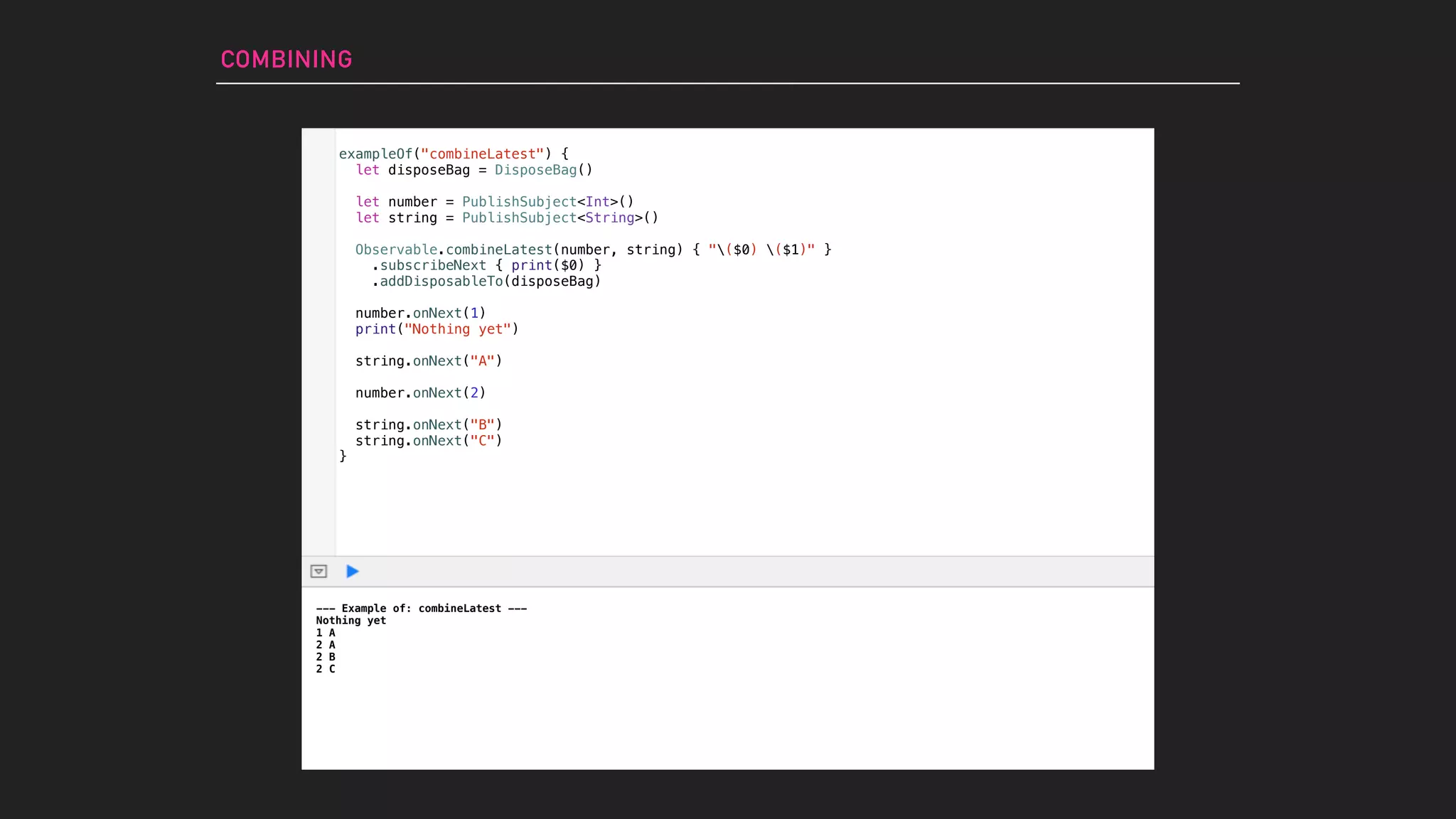This screenshot has width=1456, height=819.
Task: Click "Nothing yet" console output line
Action: pyautogui.click(x=350, y=621)
